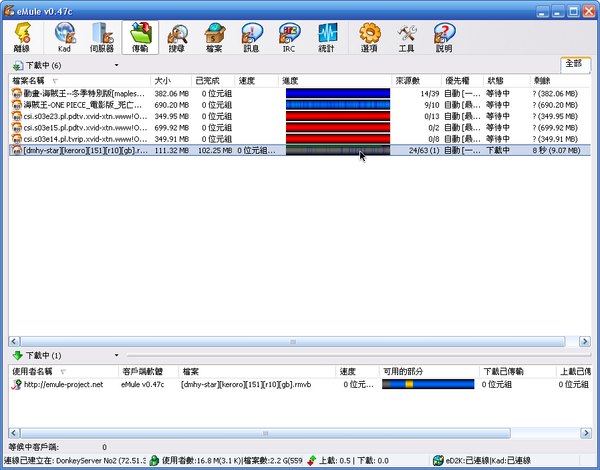Select the 傳輸 transfers toolbar icon
Viewport: 600px width, 470px height.
[x=140, y=38]
